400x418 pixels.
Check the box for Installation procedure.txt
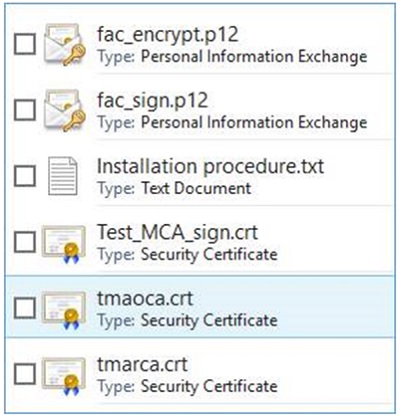coord(25,176)
